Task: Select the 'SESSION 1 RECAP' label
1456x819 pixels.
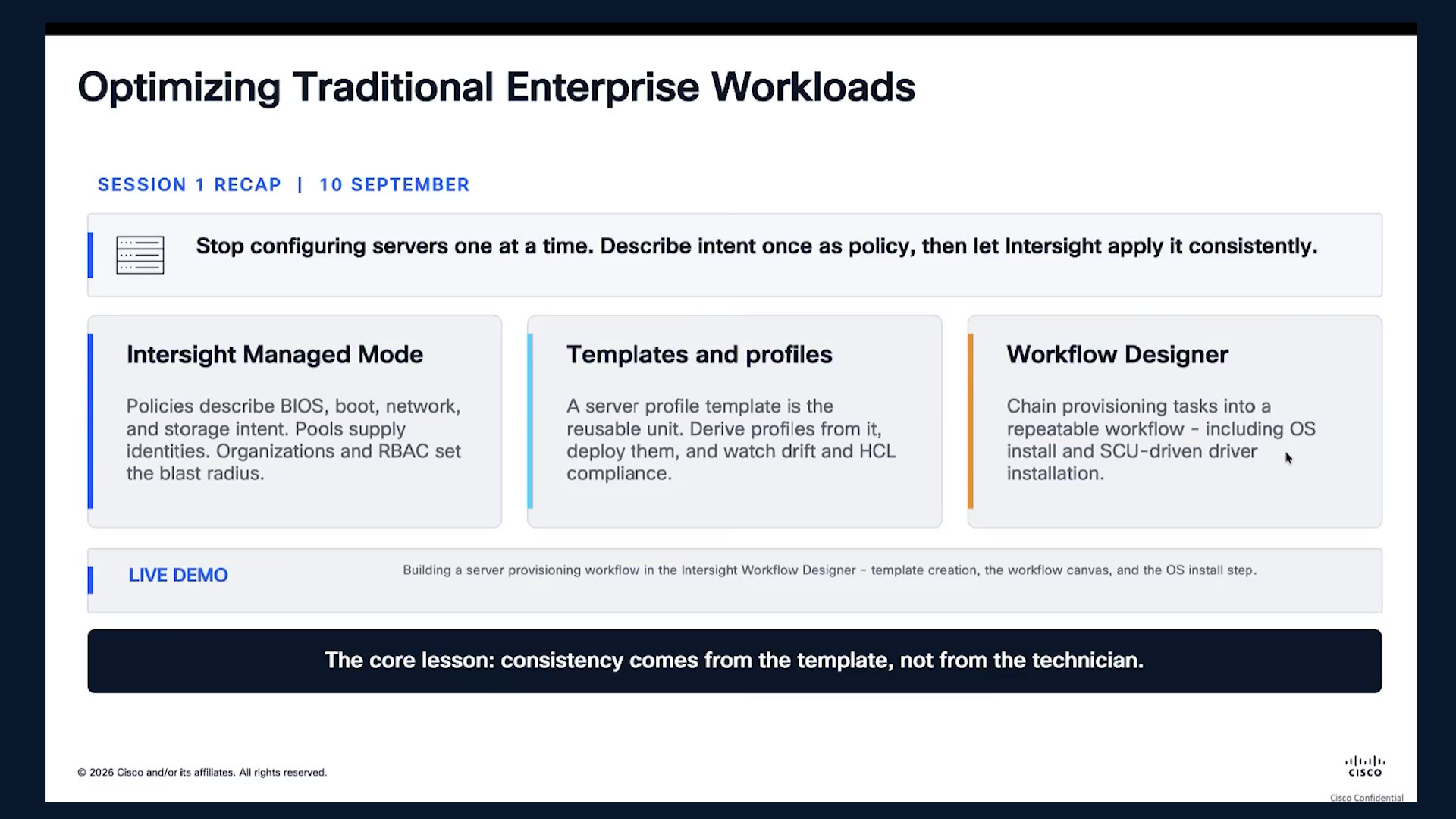Action: pyautogui.click(x=190, y=185)
